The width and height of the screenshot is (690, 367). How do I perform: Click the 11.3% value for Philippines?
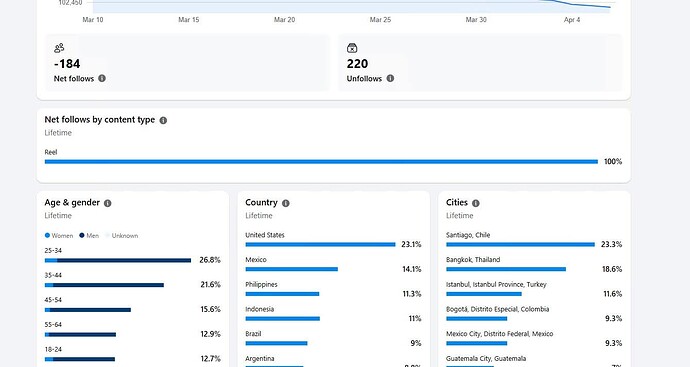pyautogui.click(x=412, y=294)
